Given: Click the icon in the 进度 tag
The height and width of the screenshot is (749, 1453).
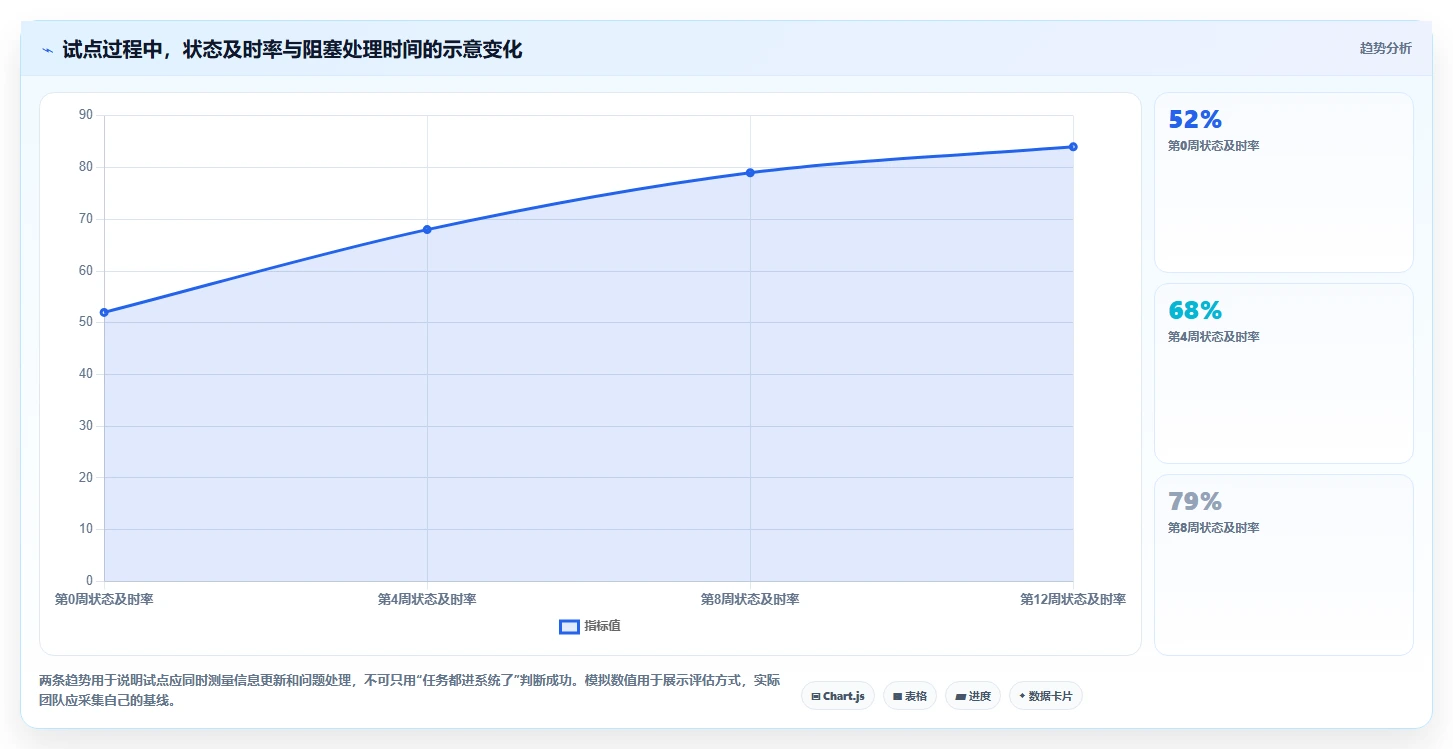Looking at the screenshot, I should [x=960, y=696].
